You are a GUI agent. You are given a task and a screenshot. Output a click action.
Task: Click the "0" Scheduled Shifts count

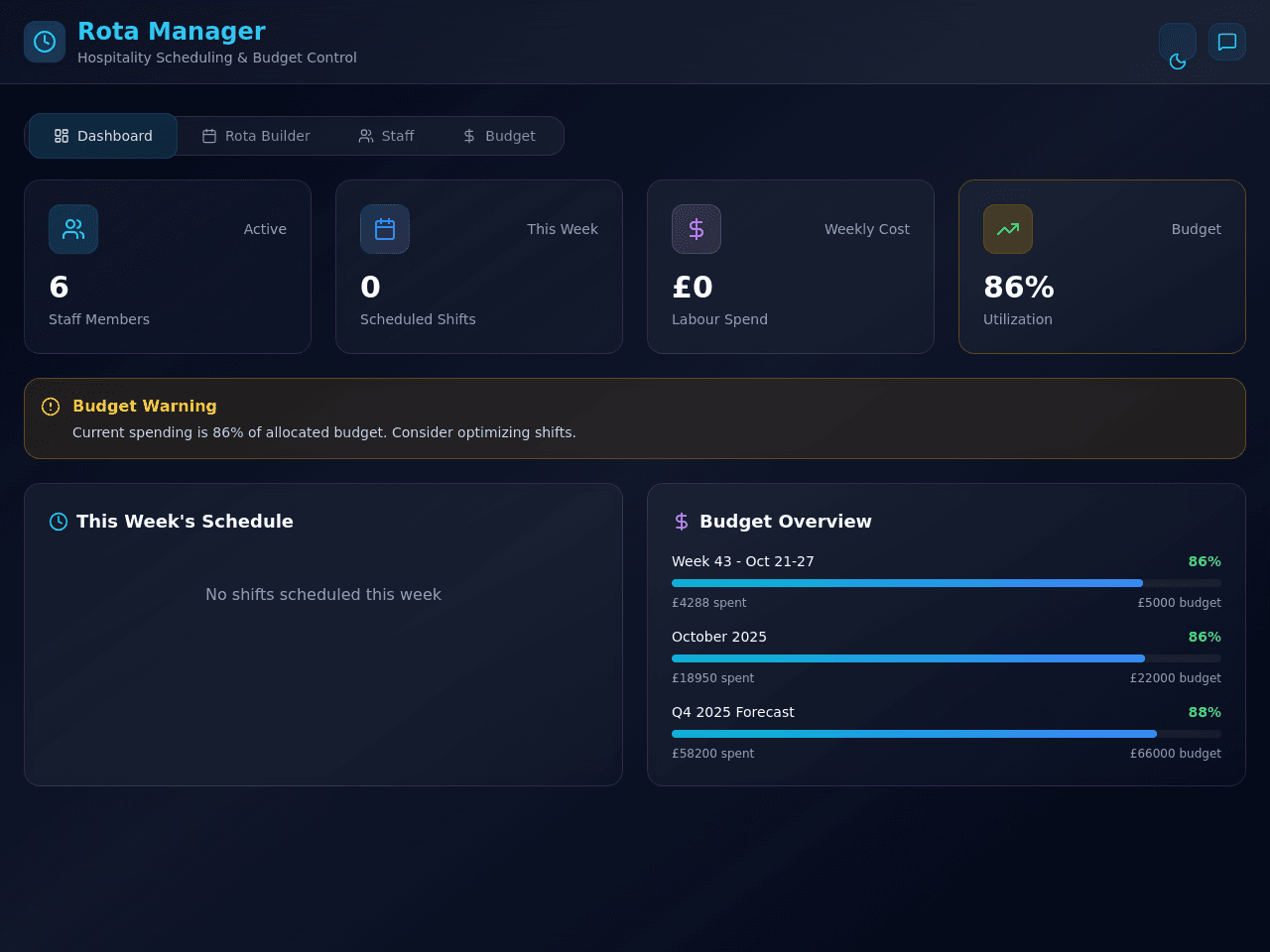370,287
